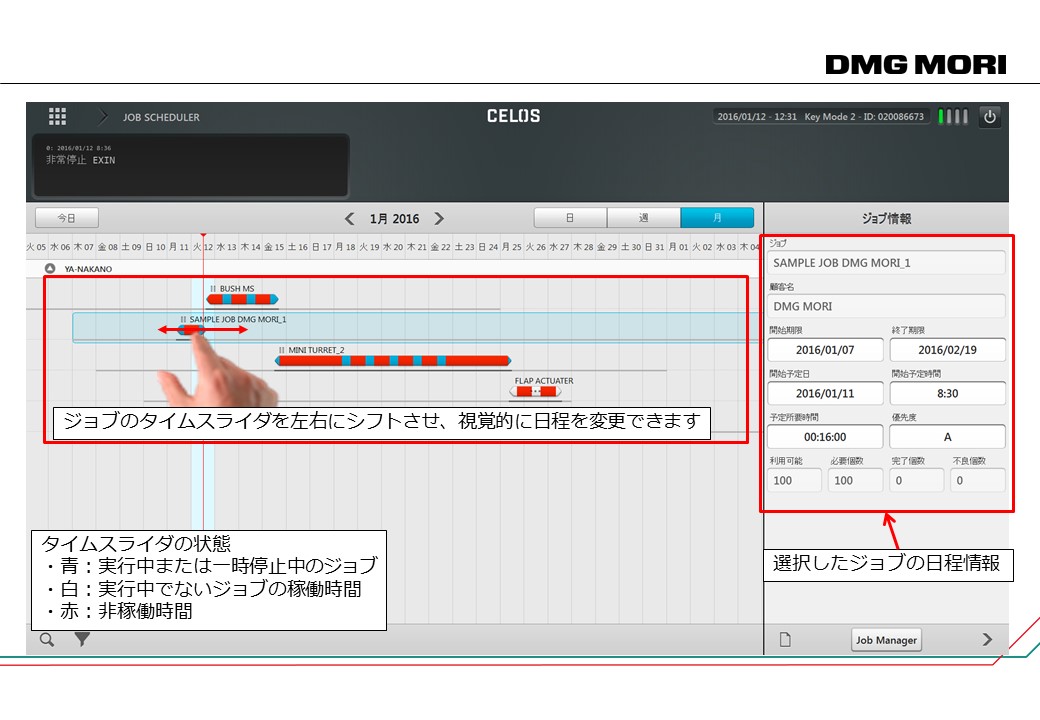
Task: Open the priority field showing A
Action: tap(947, 437)
